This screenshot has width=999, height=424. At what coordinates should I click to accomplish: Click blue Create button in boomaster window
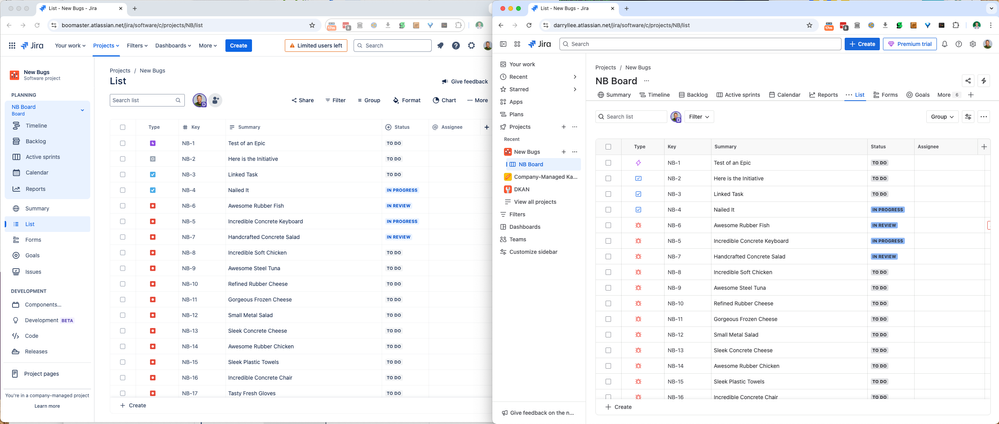(238, 46)
